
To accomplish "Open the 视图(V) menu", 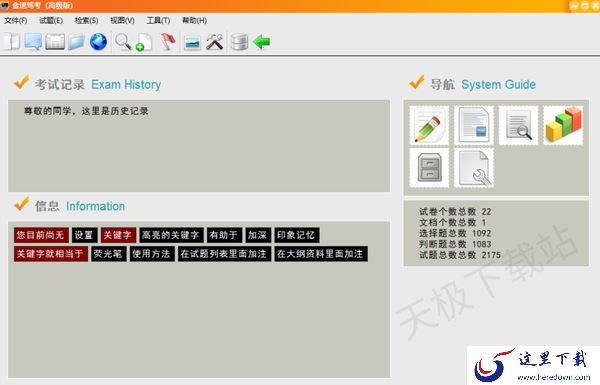I will [122, 20].
